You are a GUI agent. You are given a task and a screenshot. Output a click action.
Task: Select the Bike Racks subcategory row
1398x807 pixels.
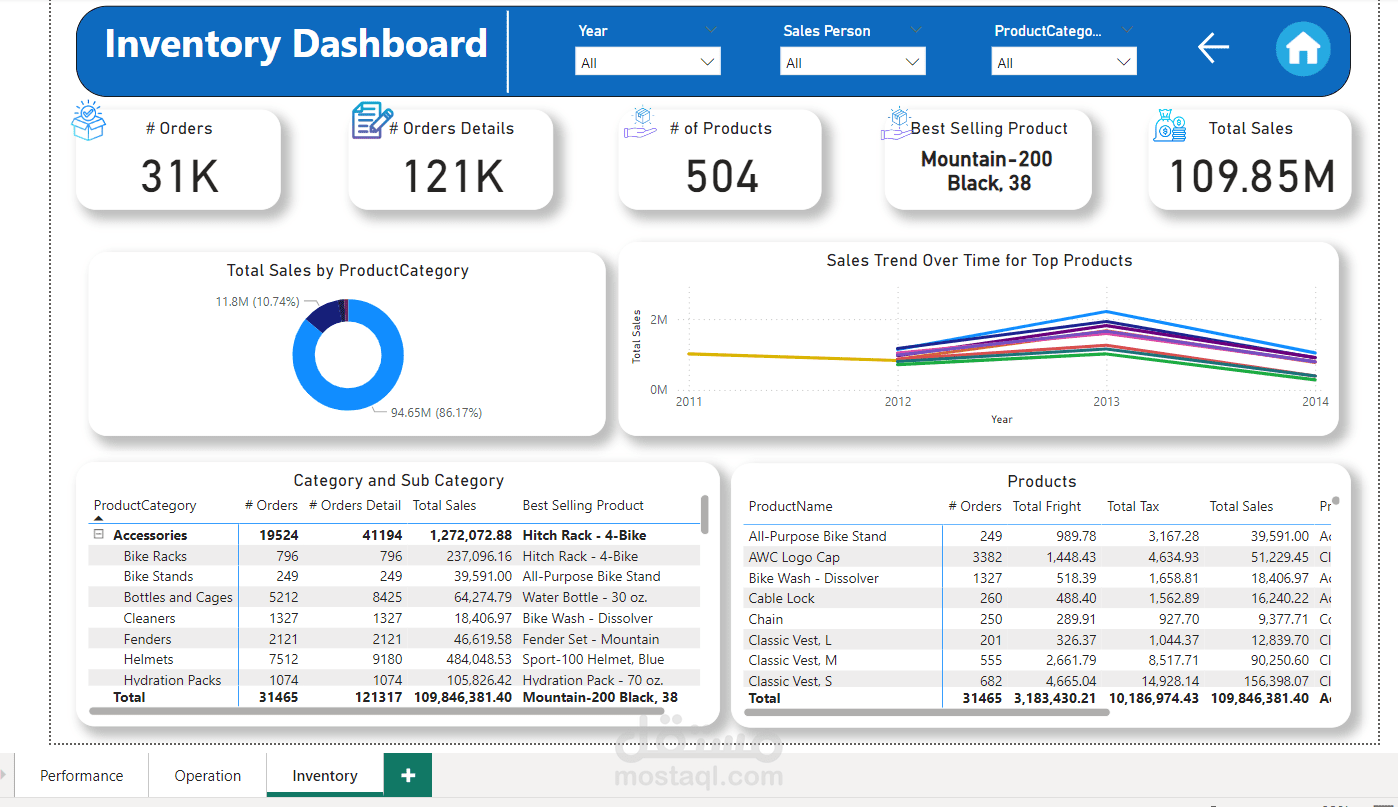394,556
